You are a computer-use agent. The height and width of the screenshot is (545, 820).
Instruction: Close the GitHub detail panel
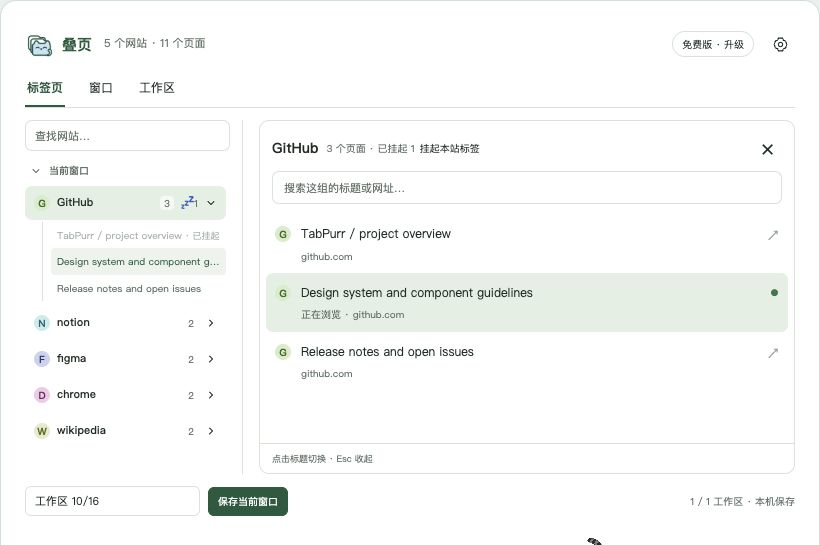point(767,150)
